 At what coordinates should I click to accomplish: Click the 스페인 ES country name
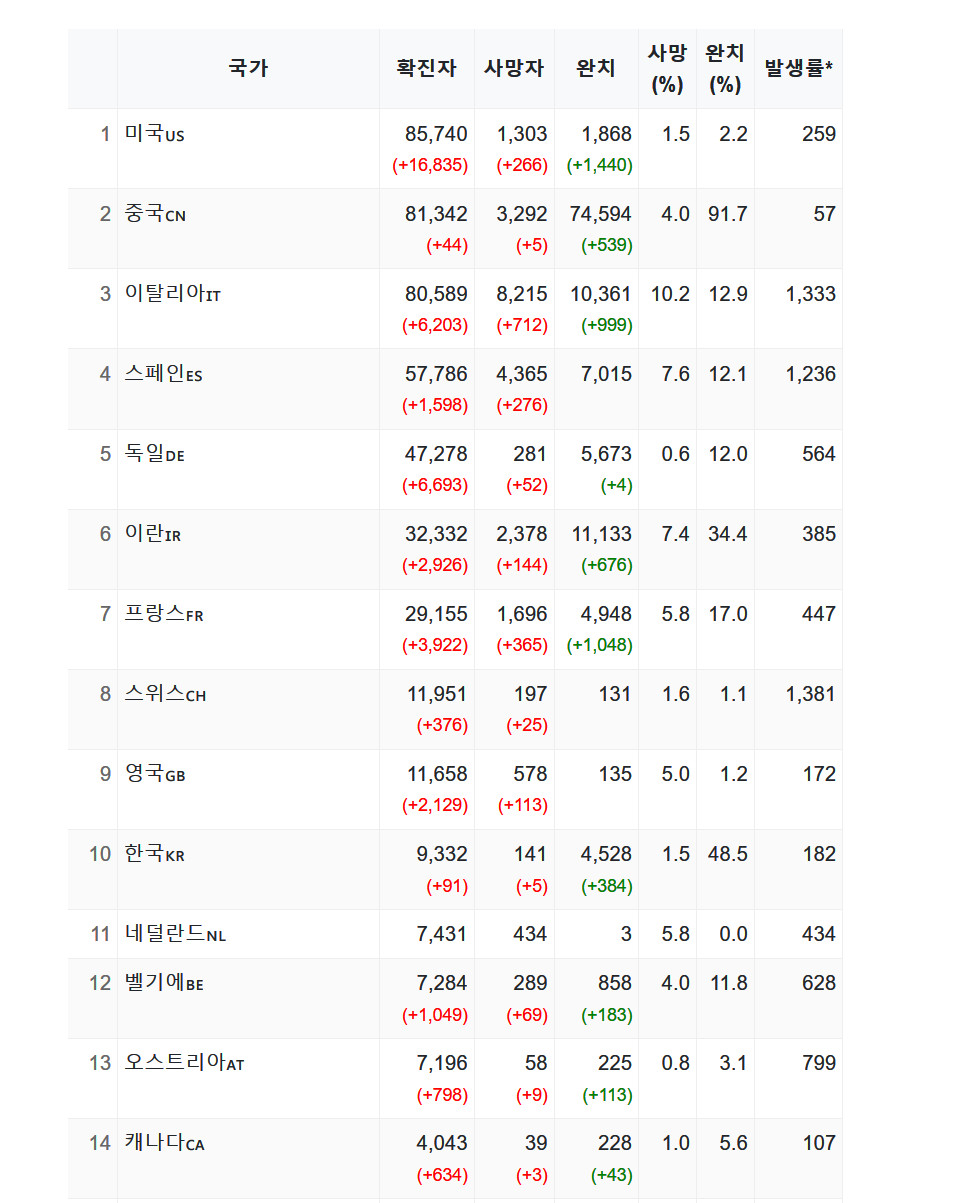click(163, 374)
